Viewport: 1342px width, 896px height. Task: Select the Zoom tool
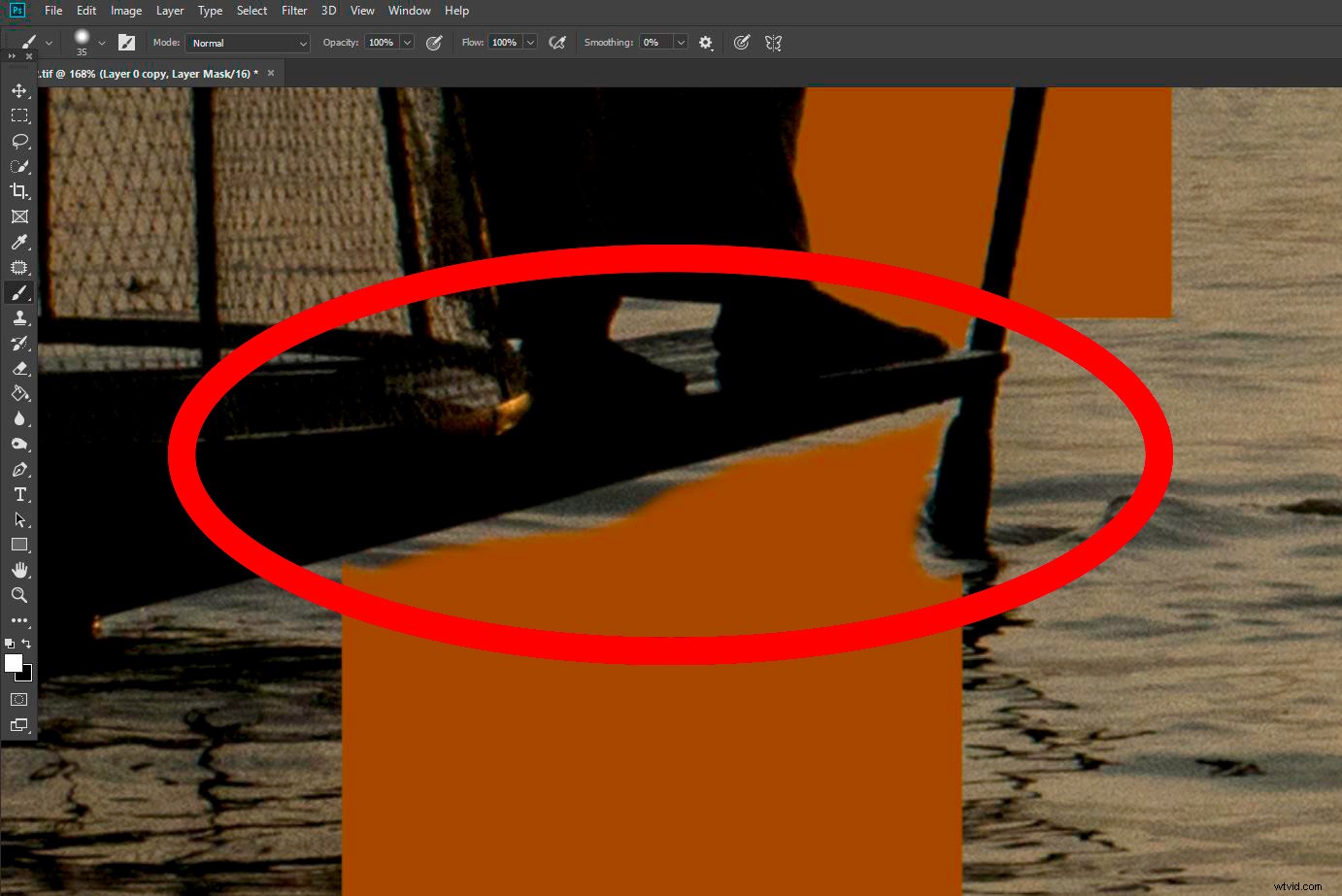(19, 595)
